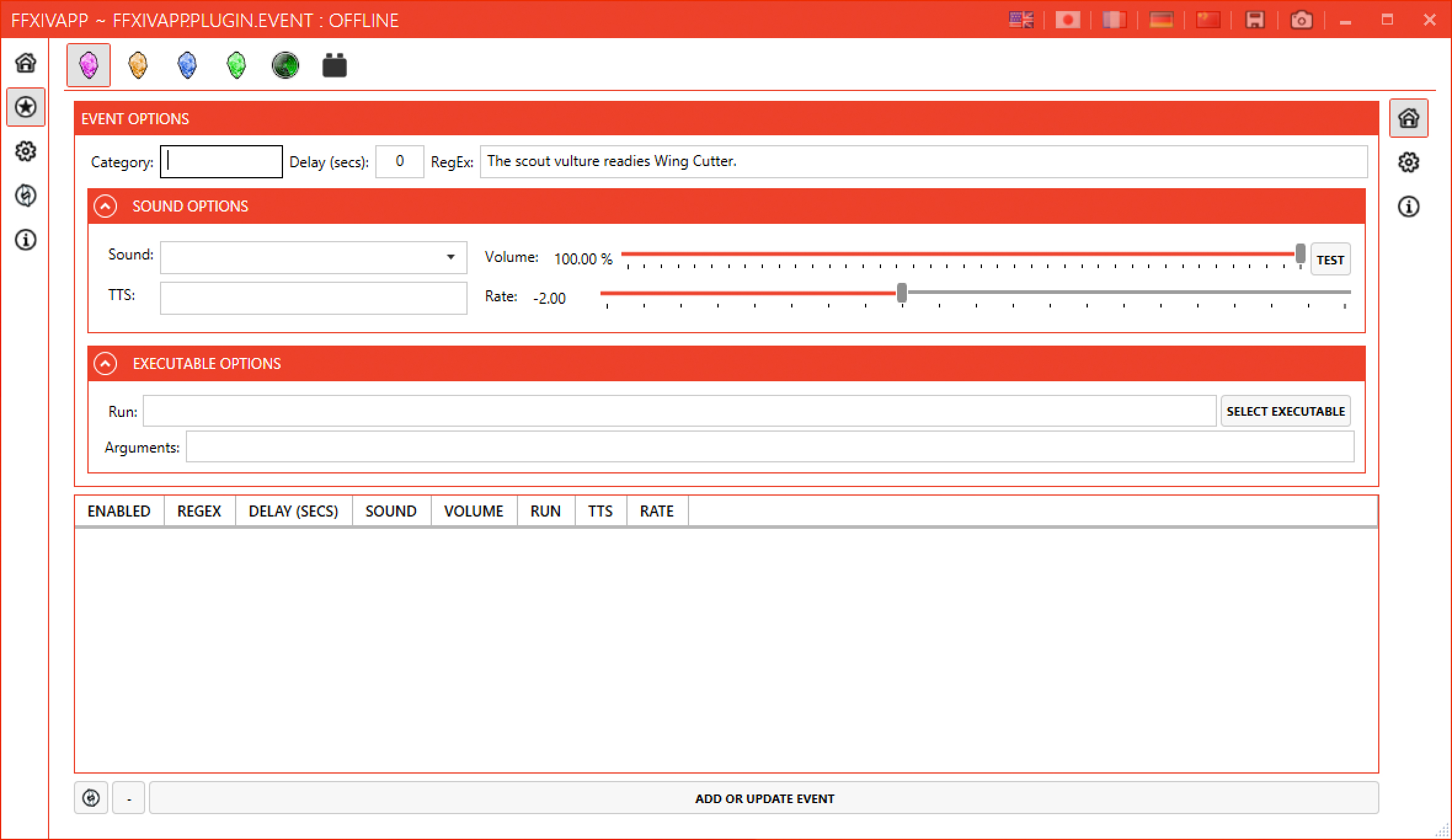
Task: Click the Rate slider thumb
Action: pyautogui.click(x=902, y=293)
